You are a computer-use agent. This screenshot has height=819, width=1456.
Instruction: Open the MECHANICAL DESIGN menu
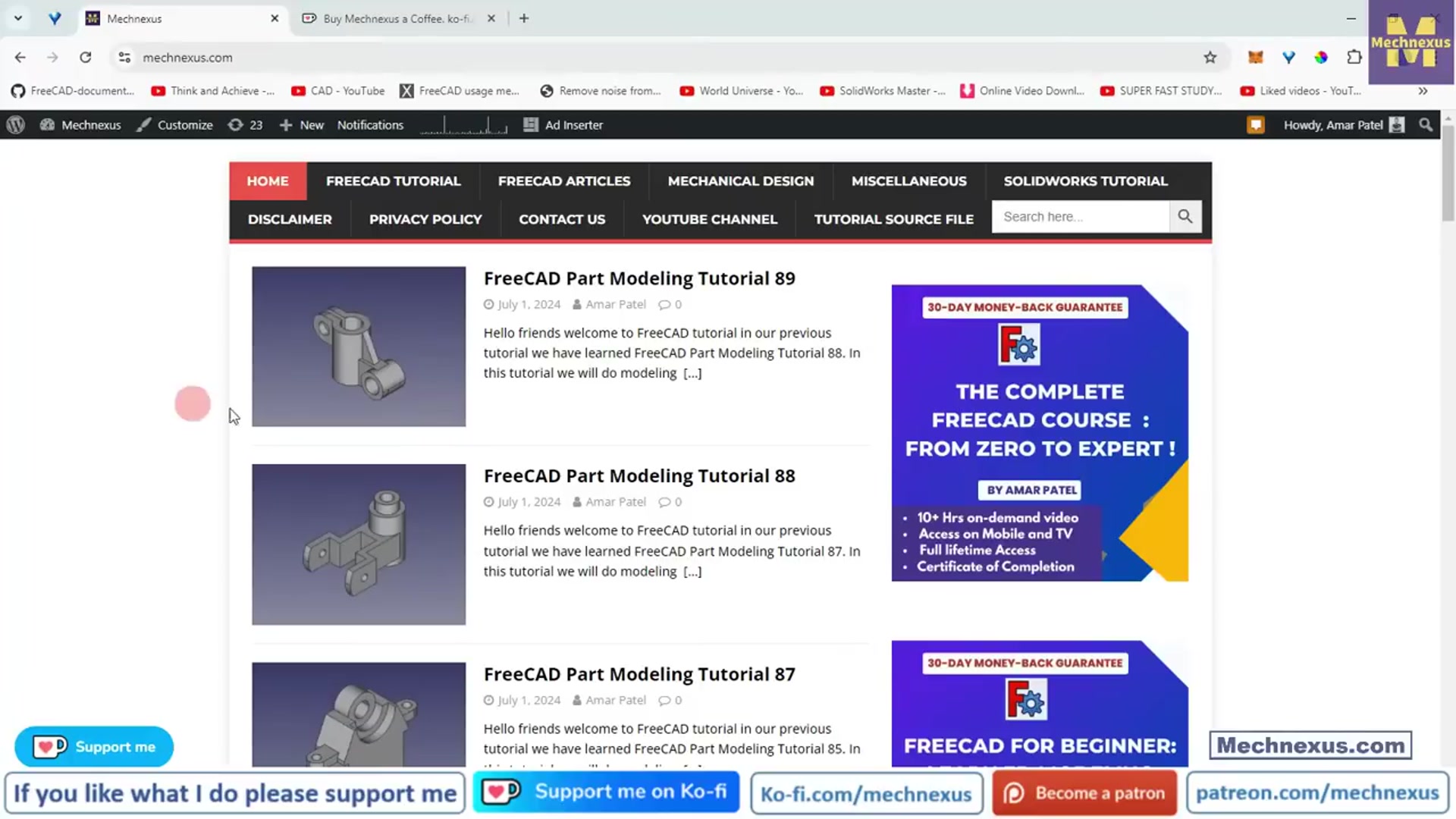(x=741, y=181)
